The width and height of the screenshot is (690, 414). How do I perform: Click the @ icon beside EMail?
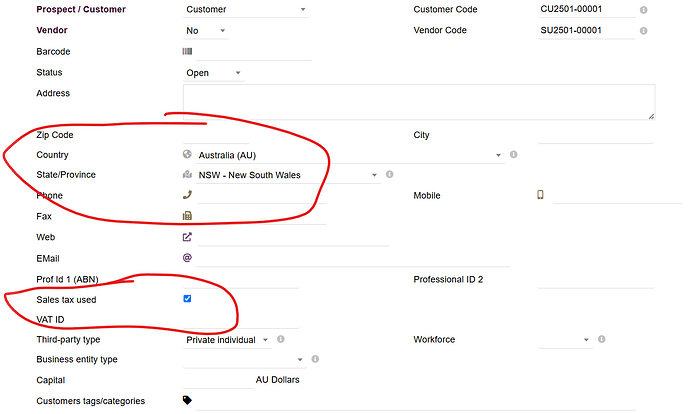point(187,258)
